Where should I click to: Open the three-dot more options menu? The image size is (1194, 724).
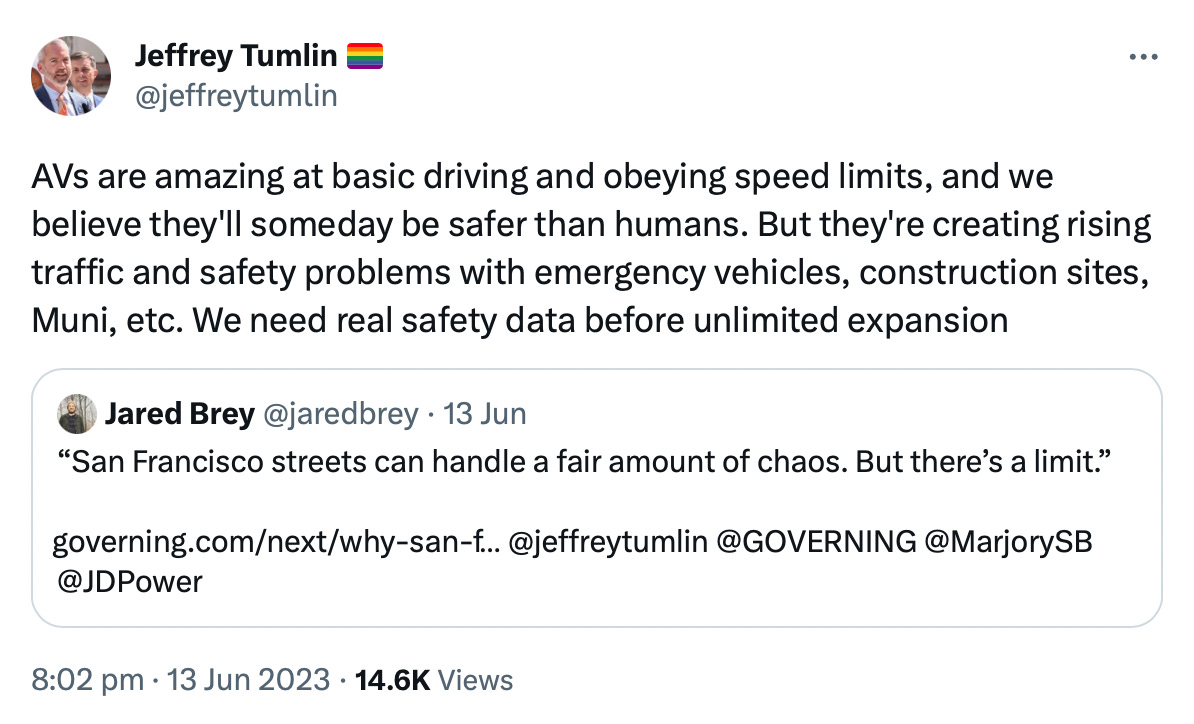coord(1143,57)
